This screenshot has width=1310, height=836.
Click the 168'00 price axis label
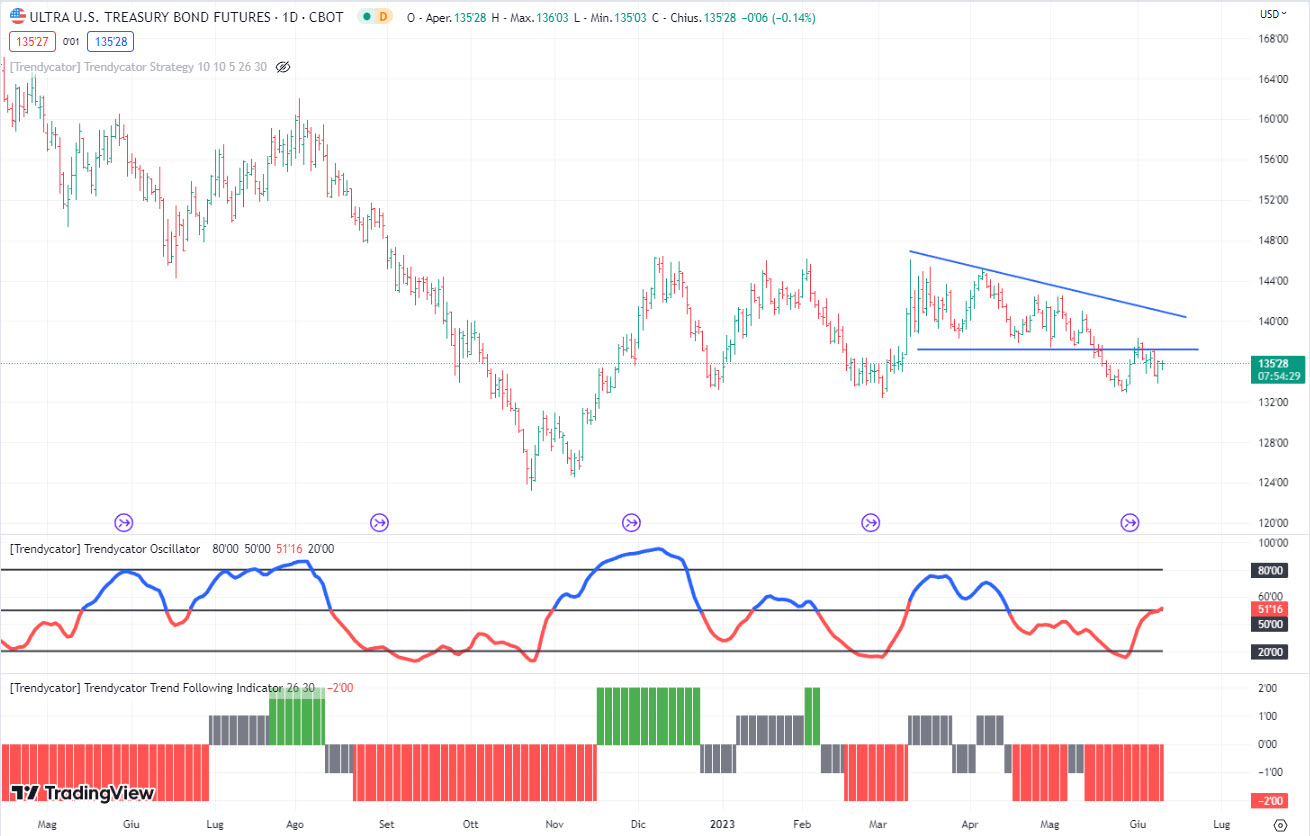1273,39
